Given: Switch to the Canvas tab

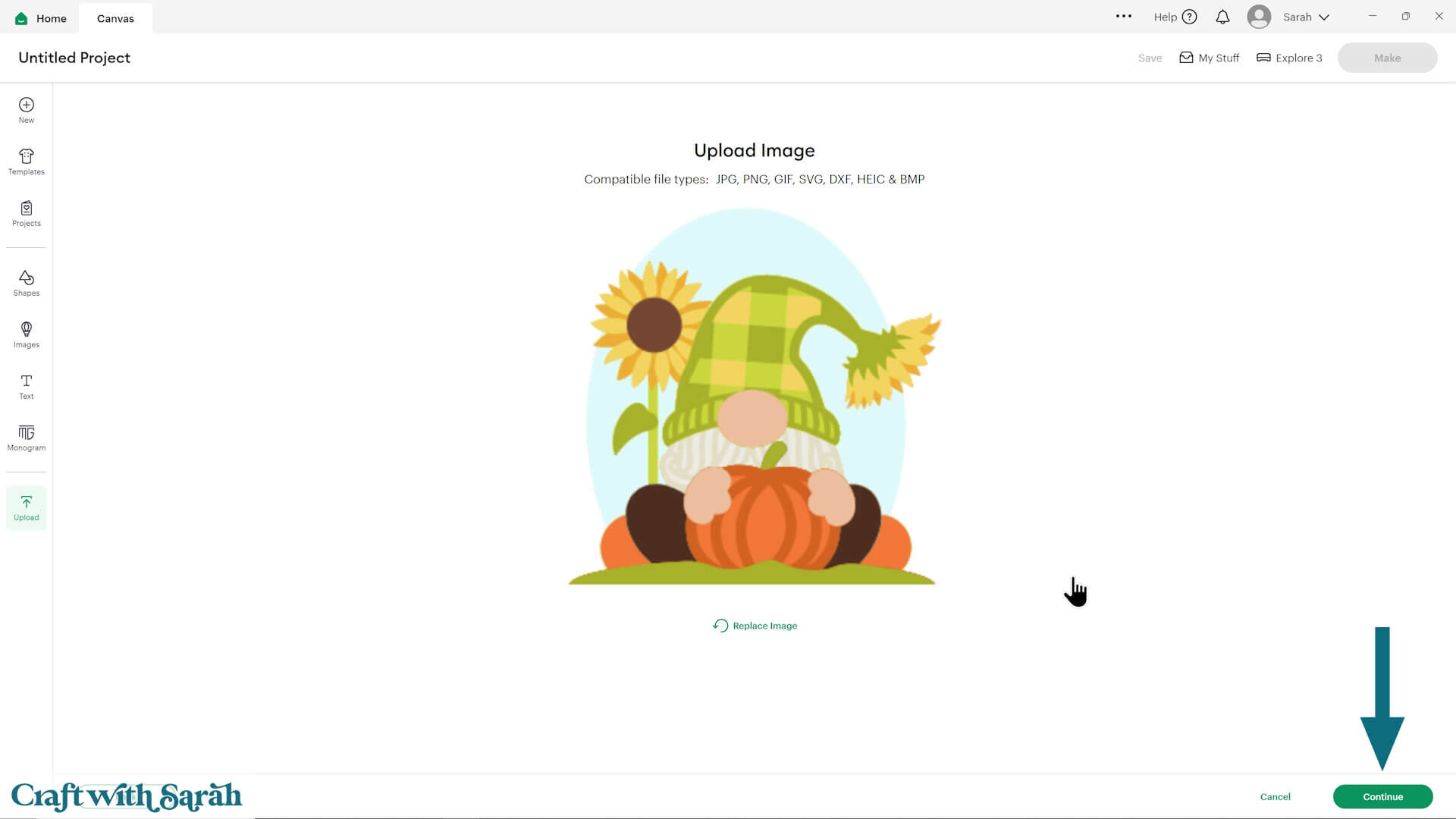Looking at the screenshot, I should tap(115, 18).
